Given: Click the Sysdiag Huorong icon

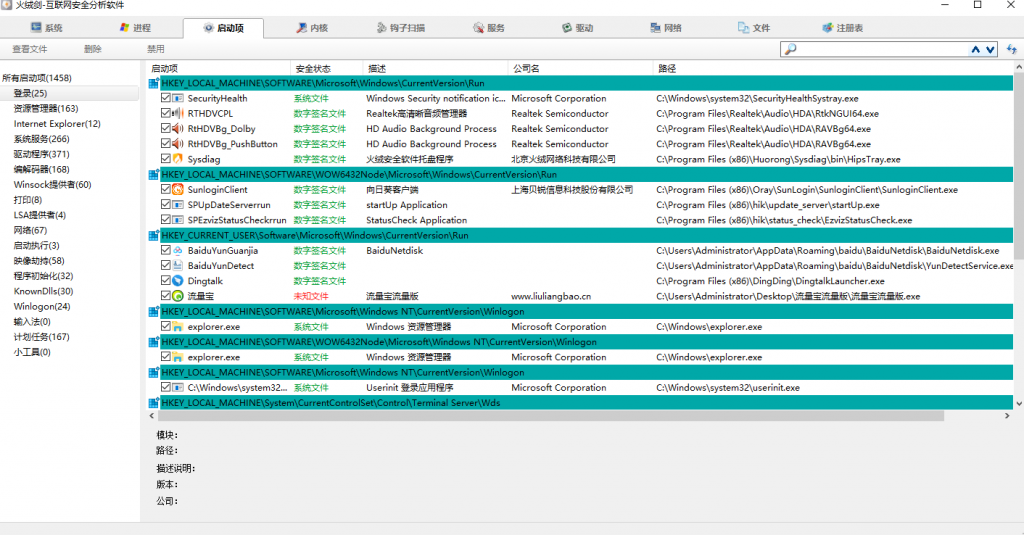Looking at the screenshot, I should point(178,159).
